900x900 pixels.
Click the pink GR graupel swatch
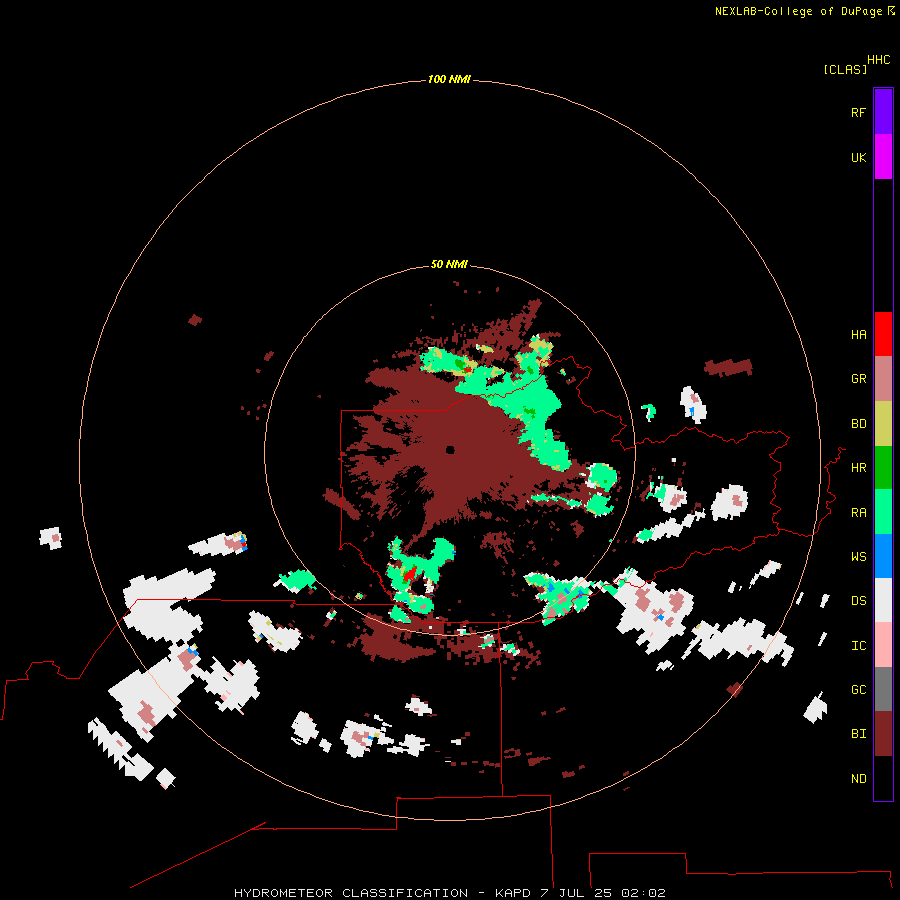click(883, 379)
